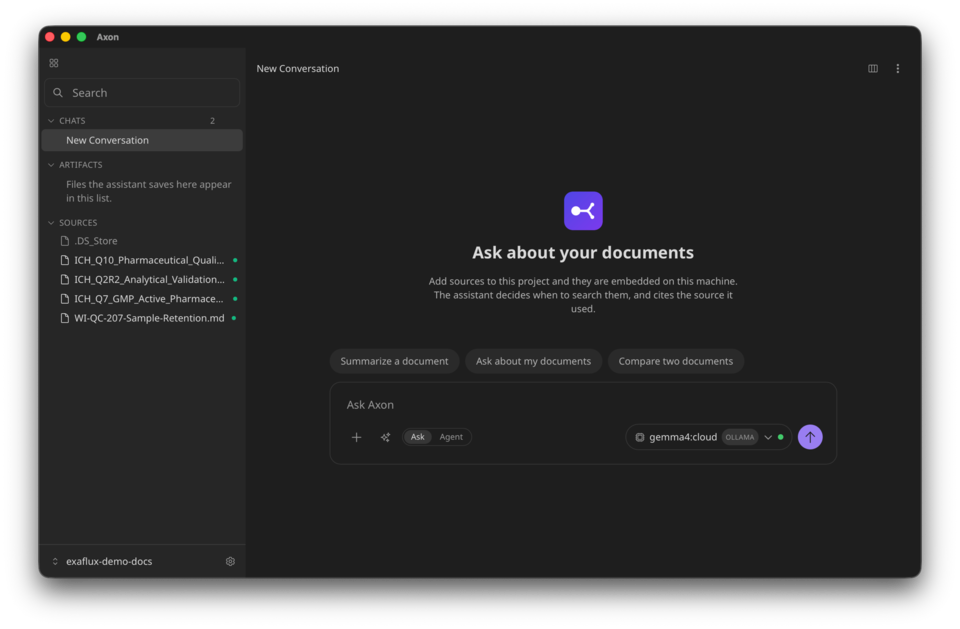Switch to Ask mode
Image resolution: width=960 pixels, height=629 pixels.
point(418,437)
